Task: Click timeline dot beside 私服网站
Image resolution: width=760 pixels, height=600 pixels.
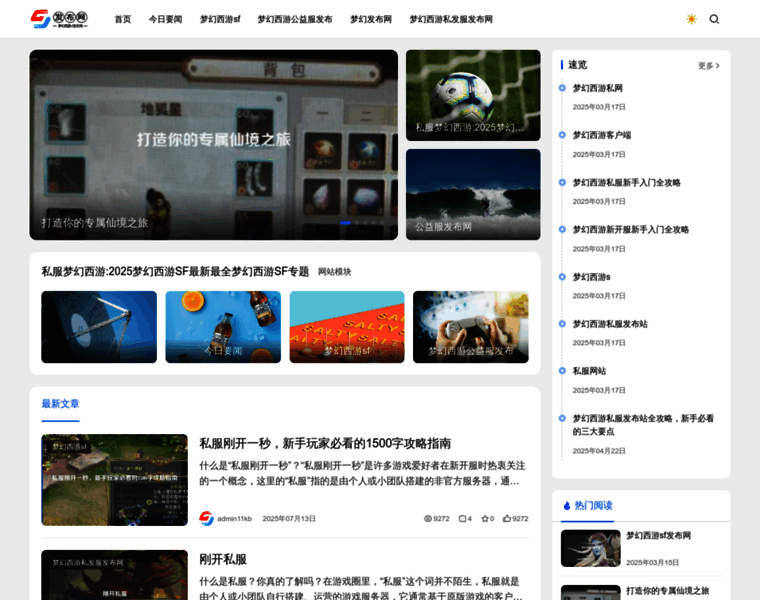Action: [562, 371]
